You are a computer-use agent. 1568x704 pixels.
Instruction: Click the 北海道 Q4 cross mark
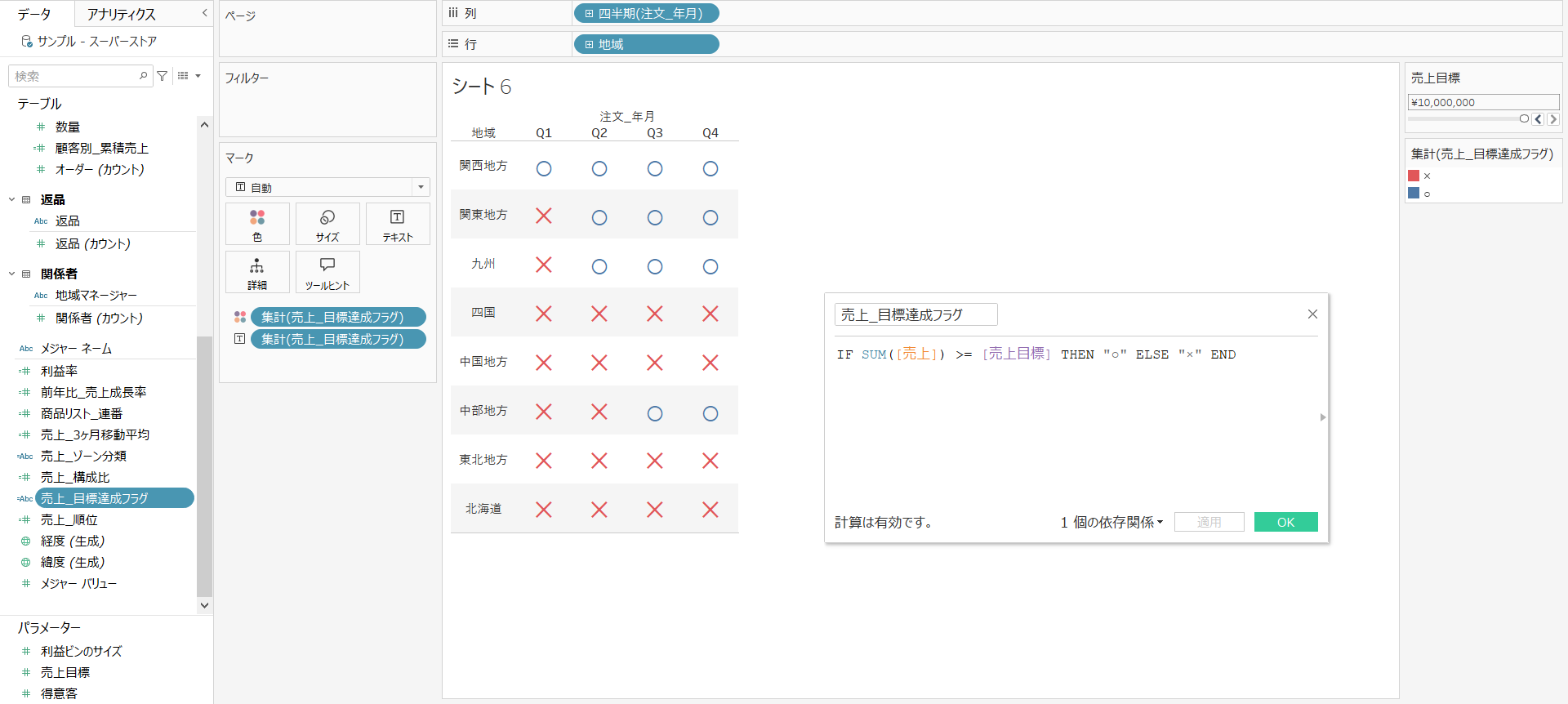[x=710, y=510]
